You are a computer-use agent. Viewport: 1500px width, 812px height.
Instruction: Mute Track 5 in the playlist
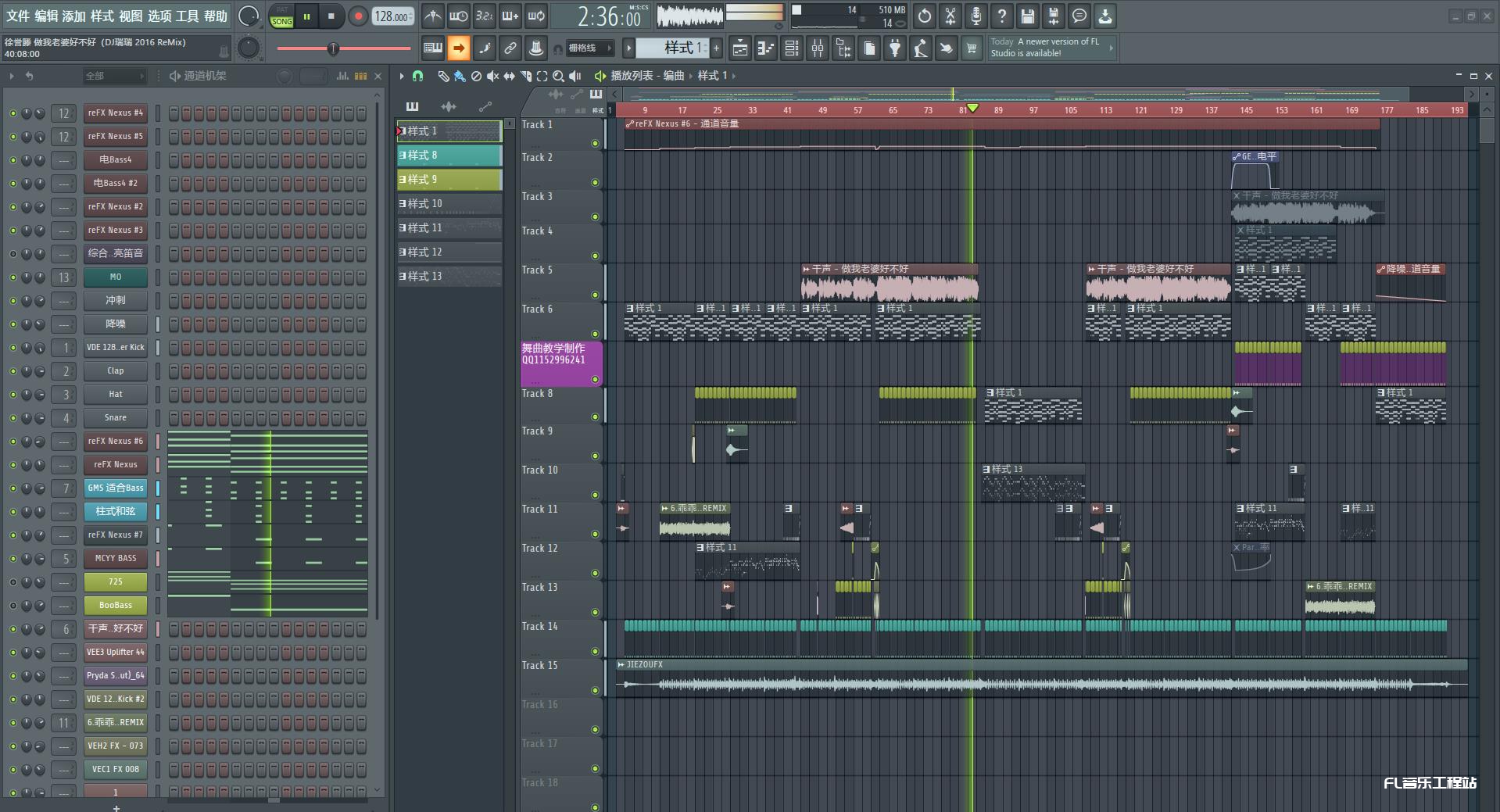[x=595, y=295]
